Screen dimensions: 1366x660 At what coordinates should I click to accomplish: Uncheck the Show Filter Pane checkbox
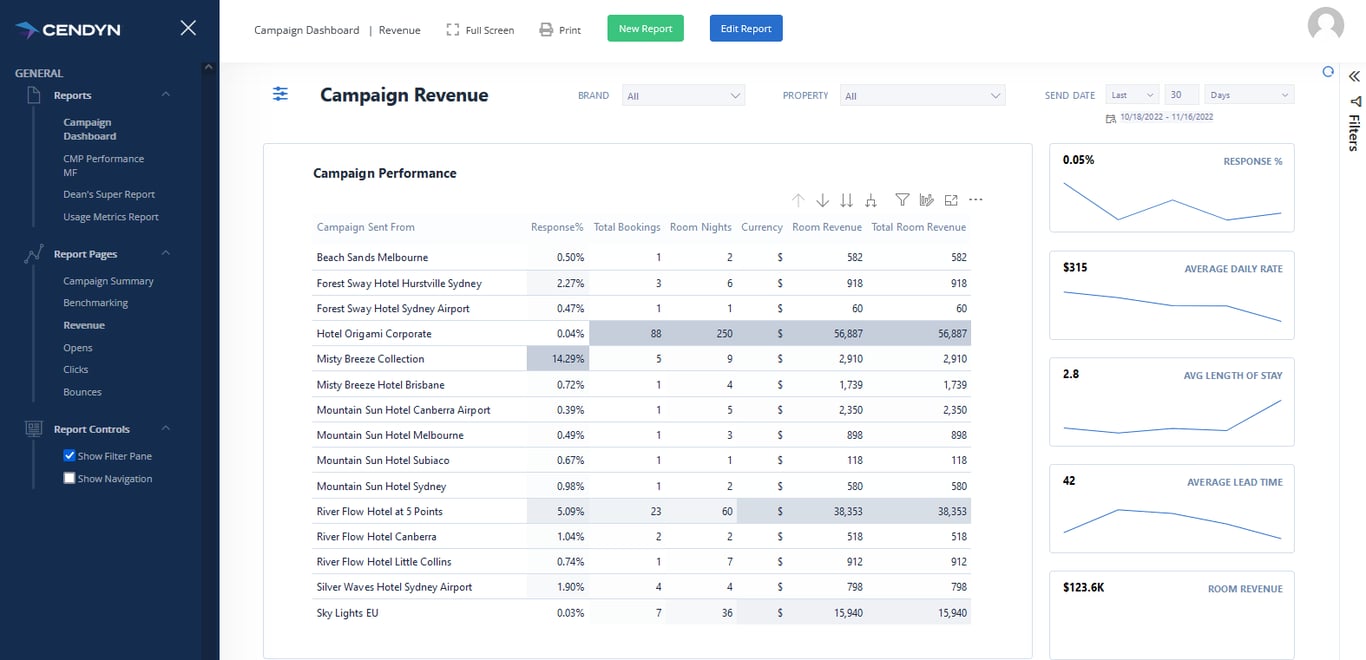(69, 456)
